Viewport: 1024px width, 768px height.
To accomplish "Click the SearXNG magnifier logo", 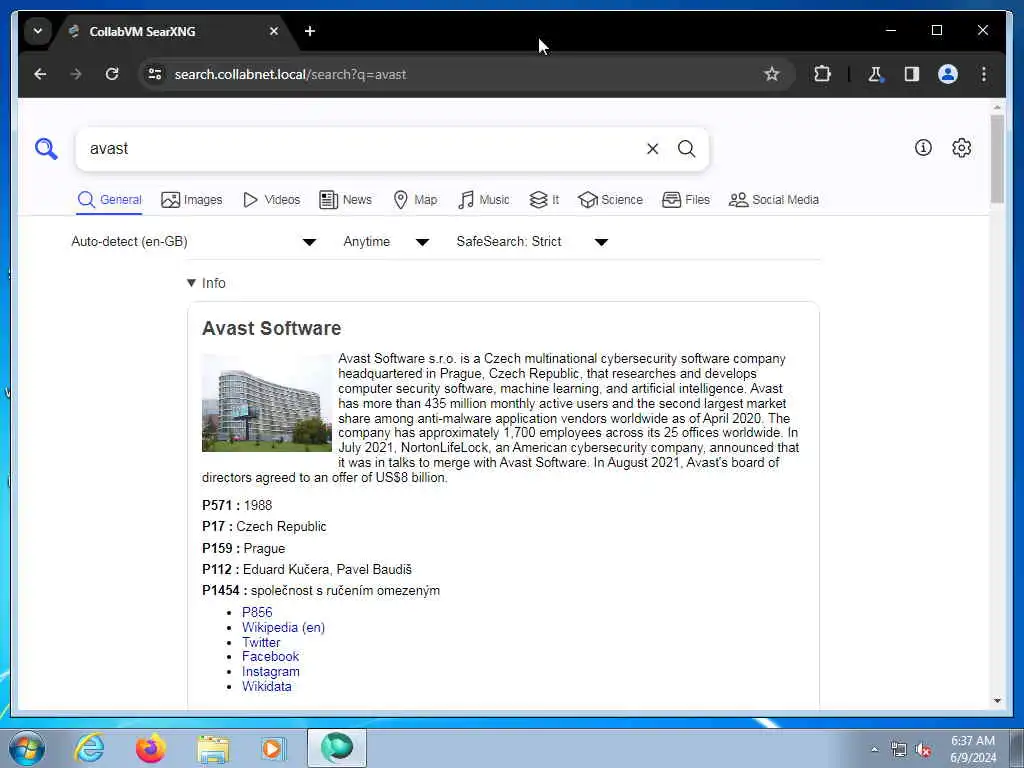I will (x=46, y=149).
